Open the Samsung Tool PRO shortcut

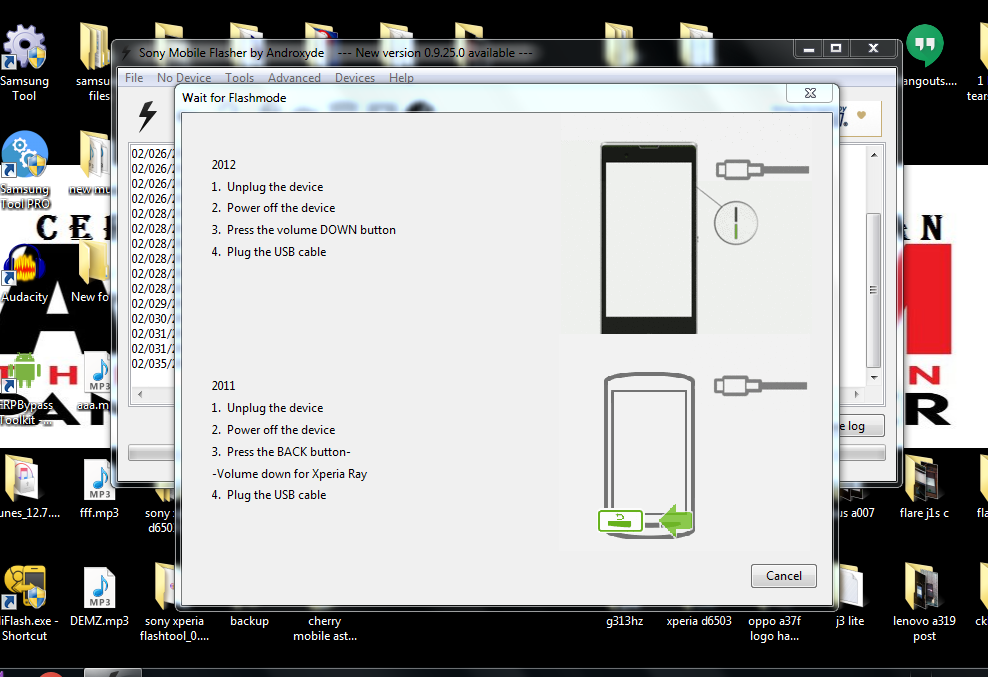tap(24, 170)
